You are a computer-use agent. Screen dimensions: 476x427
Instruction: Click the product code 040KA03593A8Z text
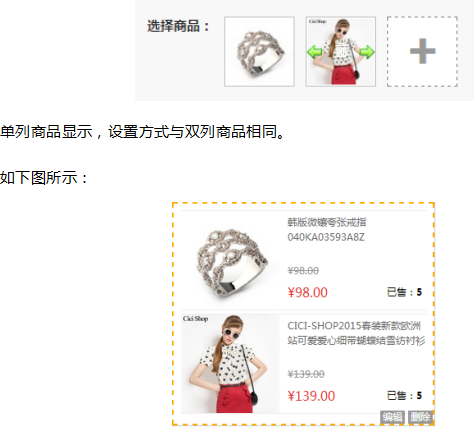click(x=326, y=237)
